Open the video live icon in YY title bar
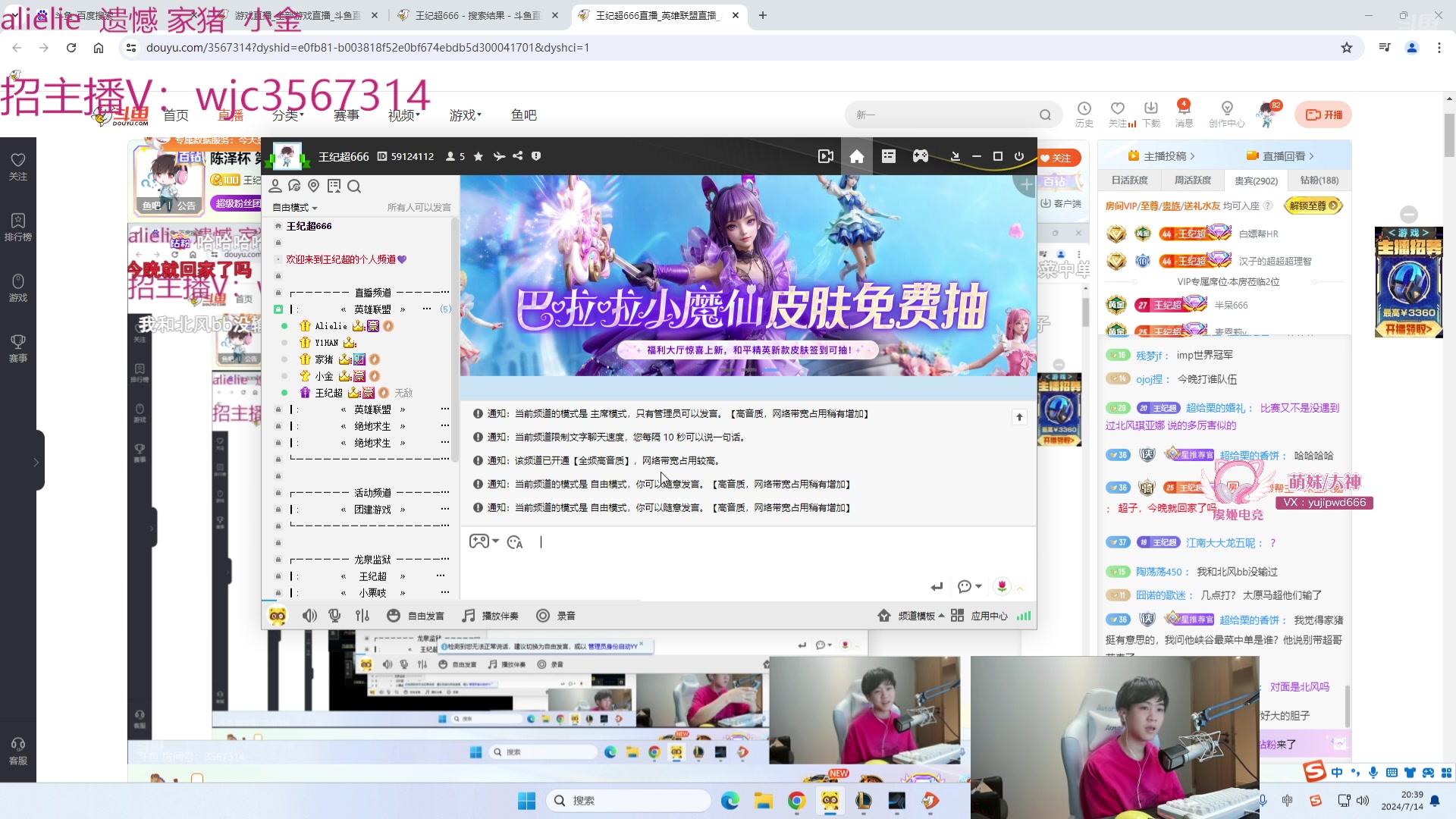This screenshot has width=1456, height=819. point(826,156)
